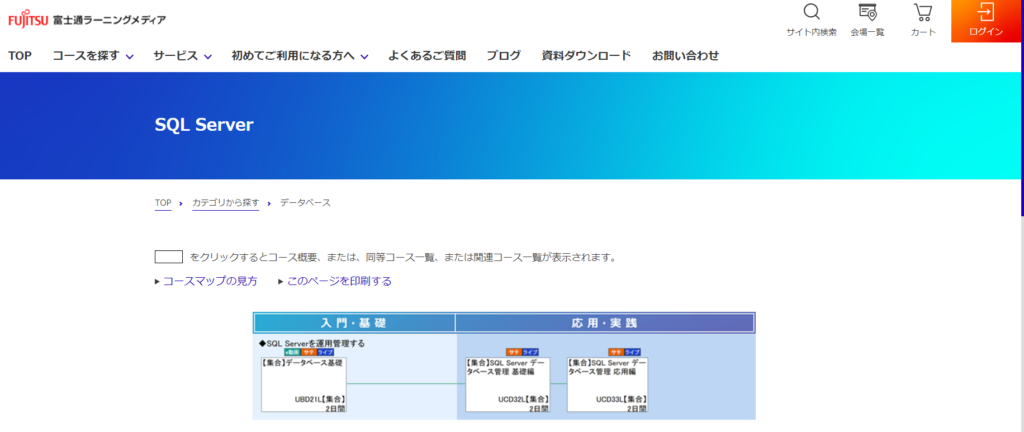Image resolution: width=1024 pixels, height=432 pixels.
Task: Open the ブログ menu item
Action: coord(504,56)
